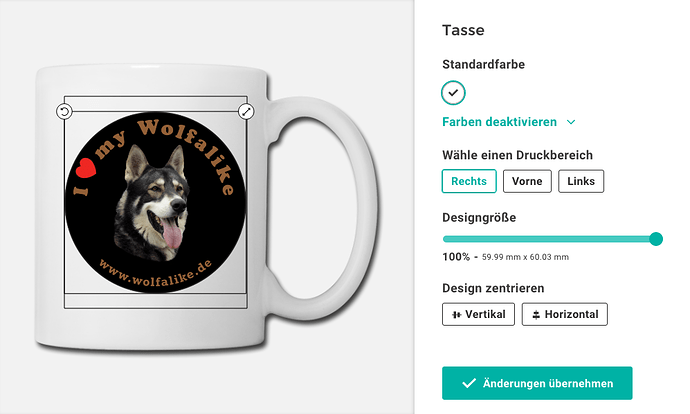690x414 pixels.
Task: Click the resize handle on the design
Action: click(x=246, y=111)
